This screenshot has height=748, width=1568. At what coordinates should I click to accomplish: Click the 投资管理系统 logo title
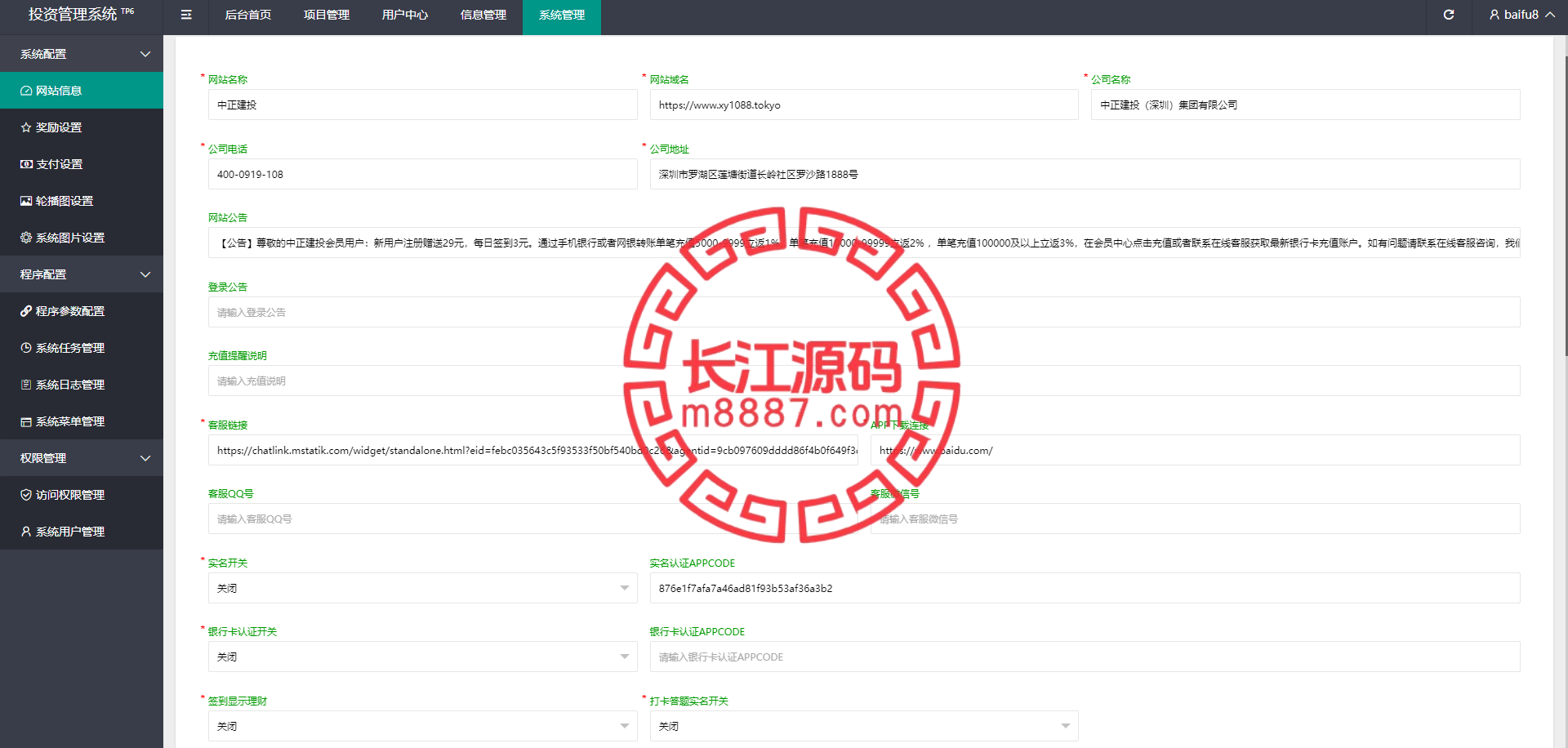(x=81, y=14)
